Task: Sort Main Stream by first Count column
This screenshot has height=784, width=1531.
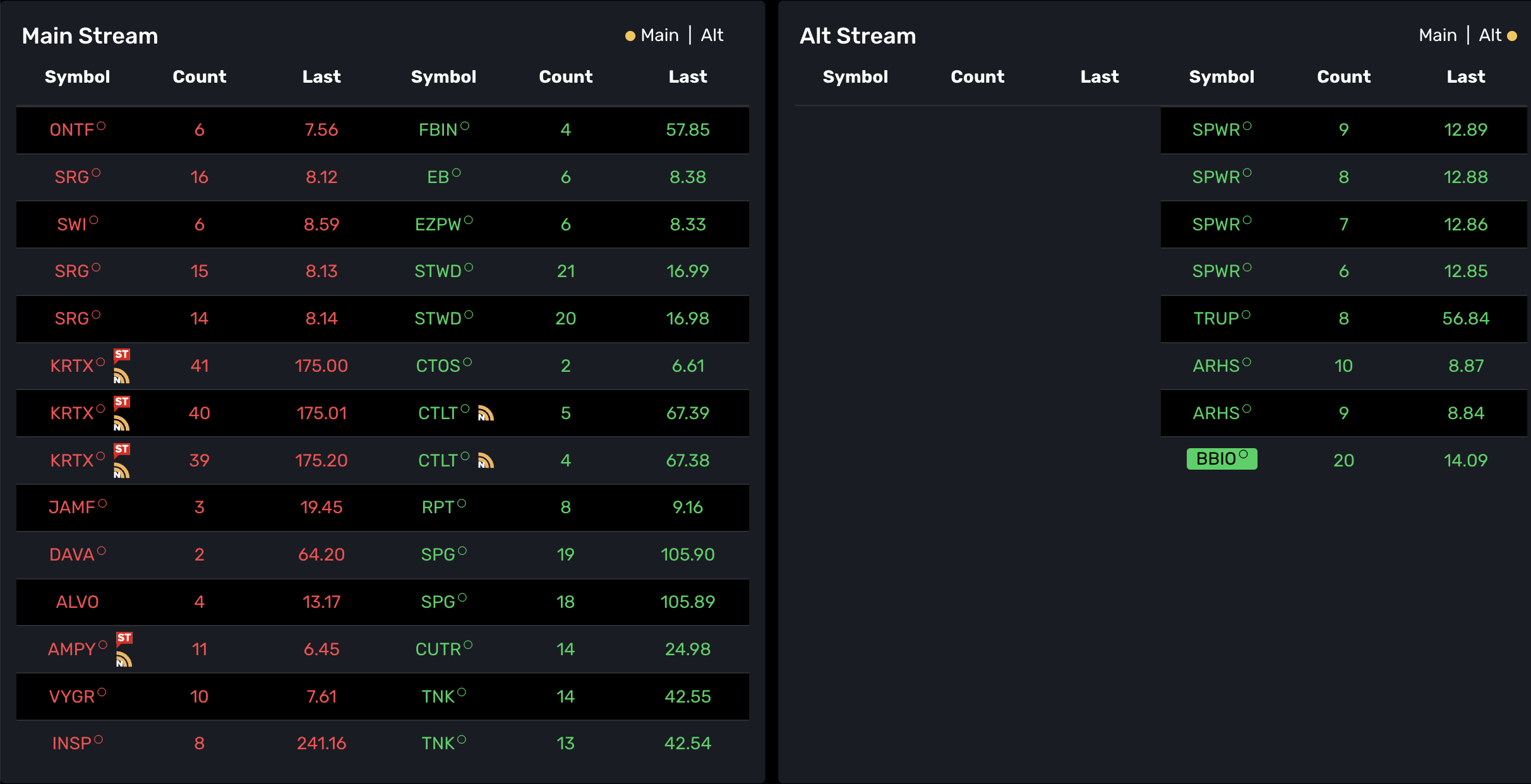Action: [200, 77]
